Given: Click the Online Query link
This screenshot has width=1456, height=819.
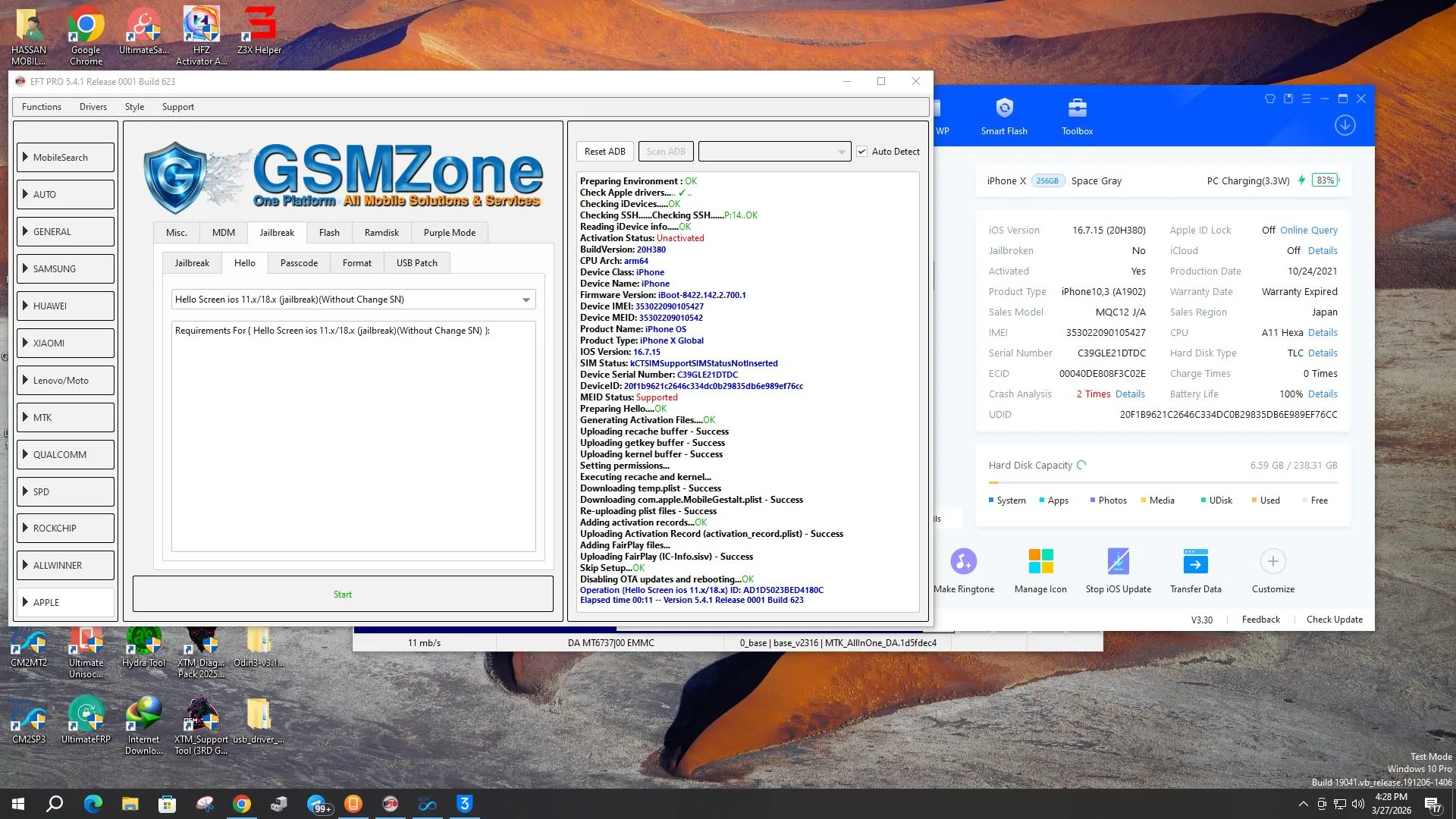Looking at the screenshot, I should pyautogui.click(x=1308, y=231).
